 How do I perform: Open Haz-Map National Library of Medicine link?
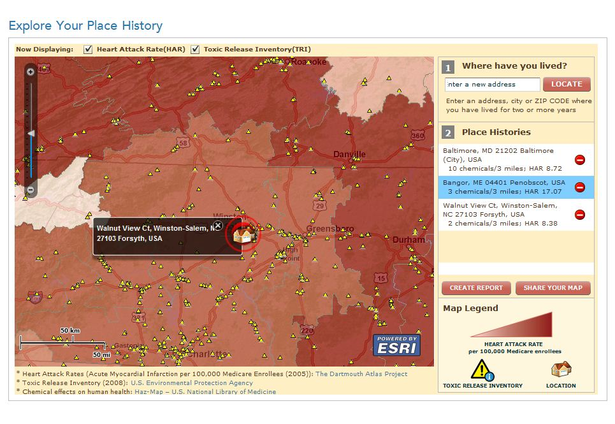click(x=205, y=391)
